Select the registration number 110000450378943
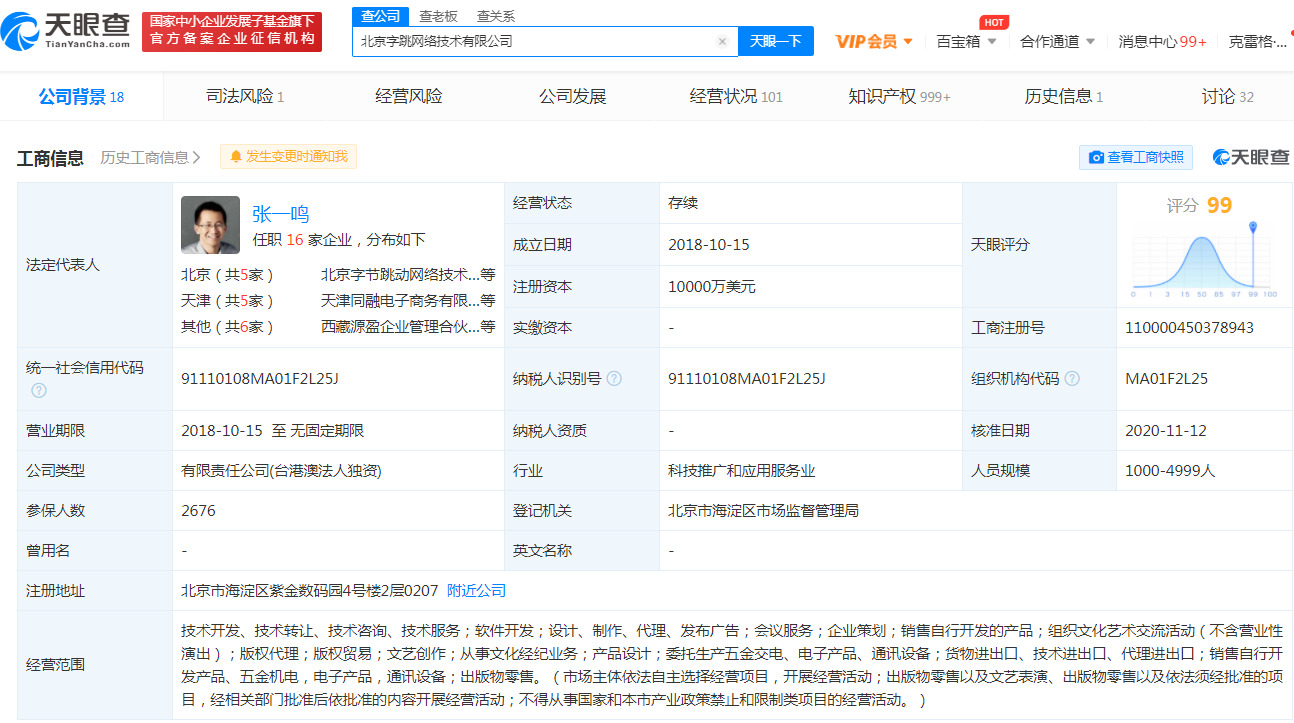The height and width of the screenshot is (723, 1294). (x=1189, y=327)
